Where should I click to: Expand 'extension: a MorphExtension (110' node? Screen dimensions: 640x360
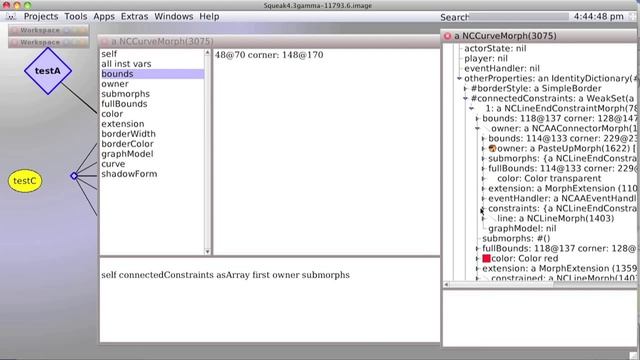click(483, 189)
